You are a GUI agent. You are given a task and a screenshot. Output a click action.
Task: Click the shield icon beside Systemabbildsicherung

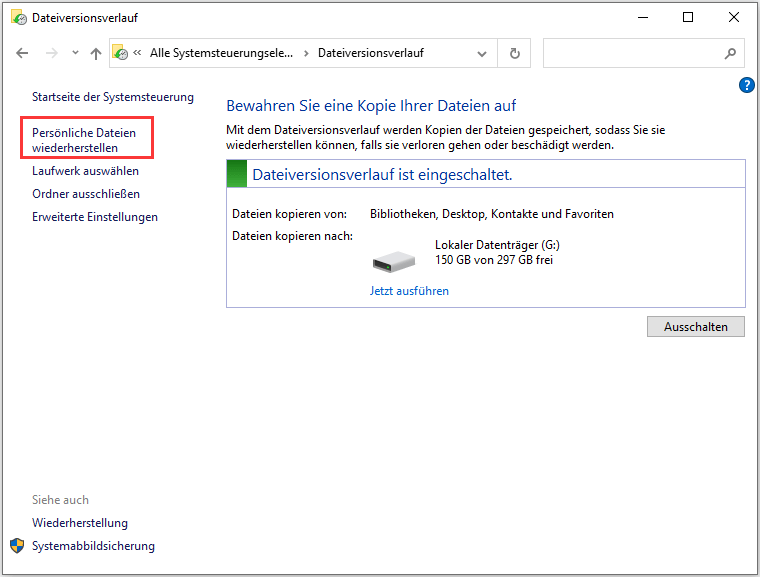tap(17, 546)
